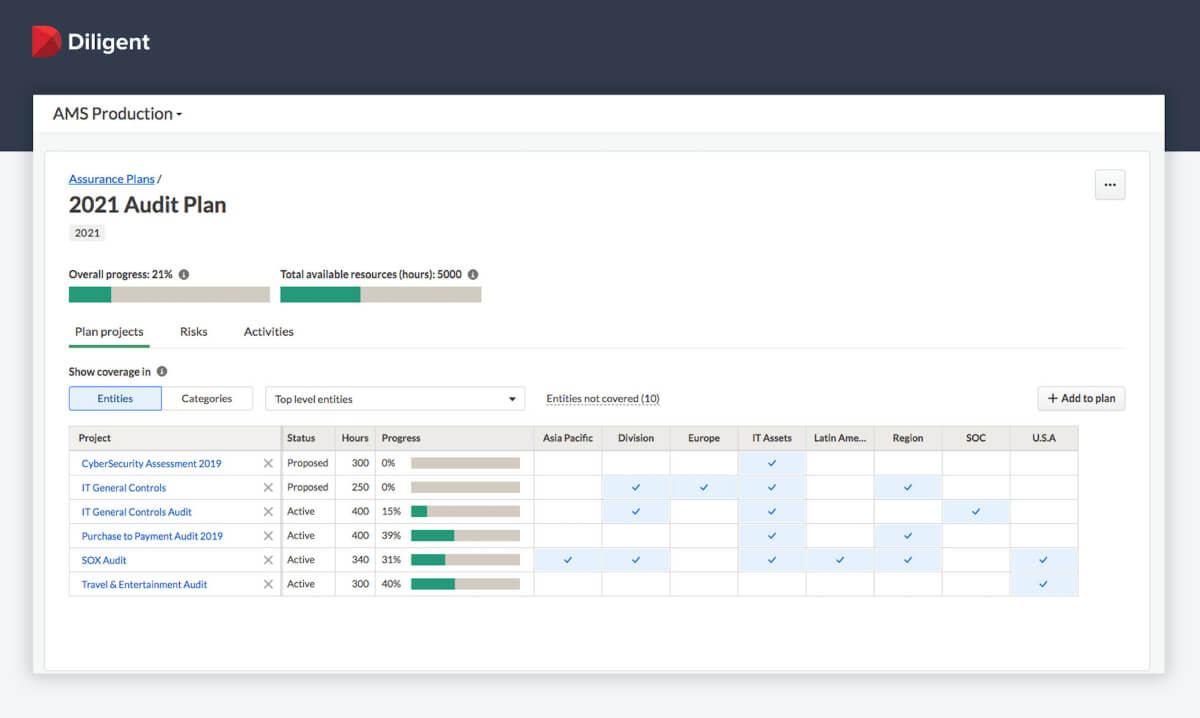Click the Total available resources info icon
Screen dimensions: 1200x718
[x=472, y=273]
